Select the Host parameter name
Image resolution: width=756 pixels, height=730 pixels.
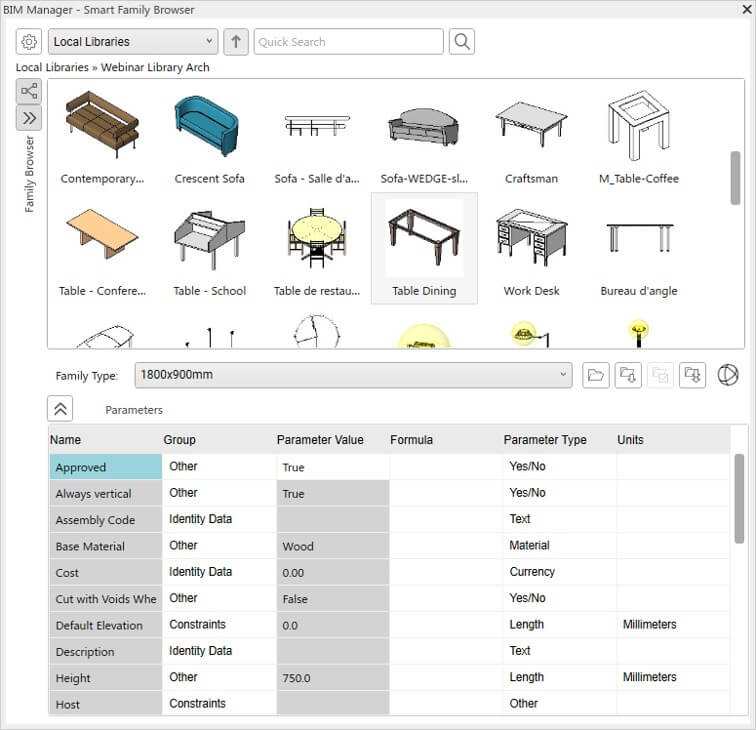106,703
